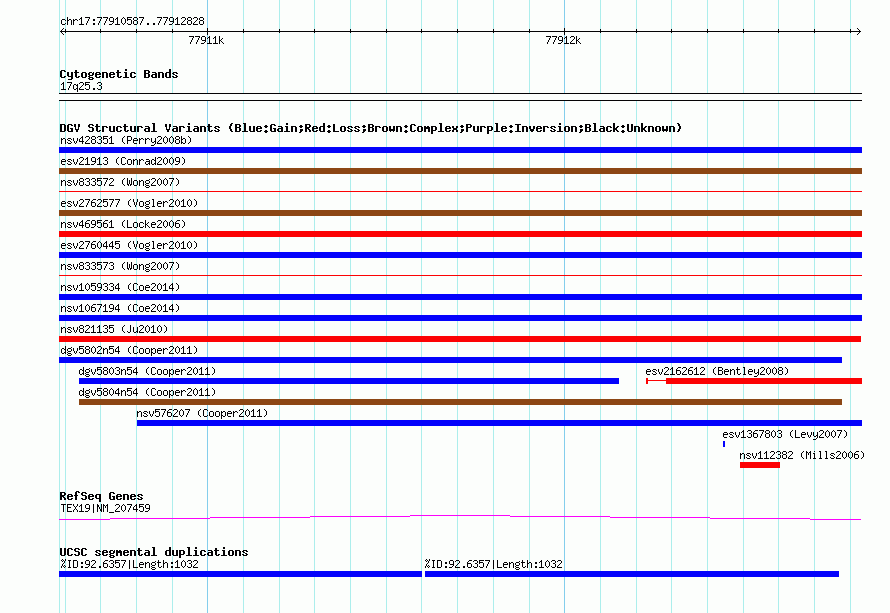This screenshot has width=890, height=613.
Task: Click nsv112382 (Mills2006) variant label
Action: tap(801, 455)
